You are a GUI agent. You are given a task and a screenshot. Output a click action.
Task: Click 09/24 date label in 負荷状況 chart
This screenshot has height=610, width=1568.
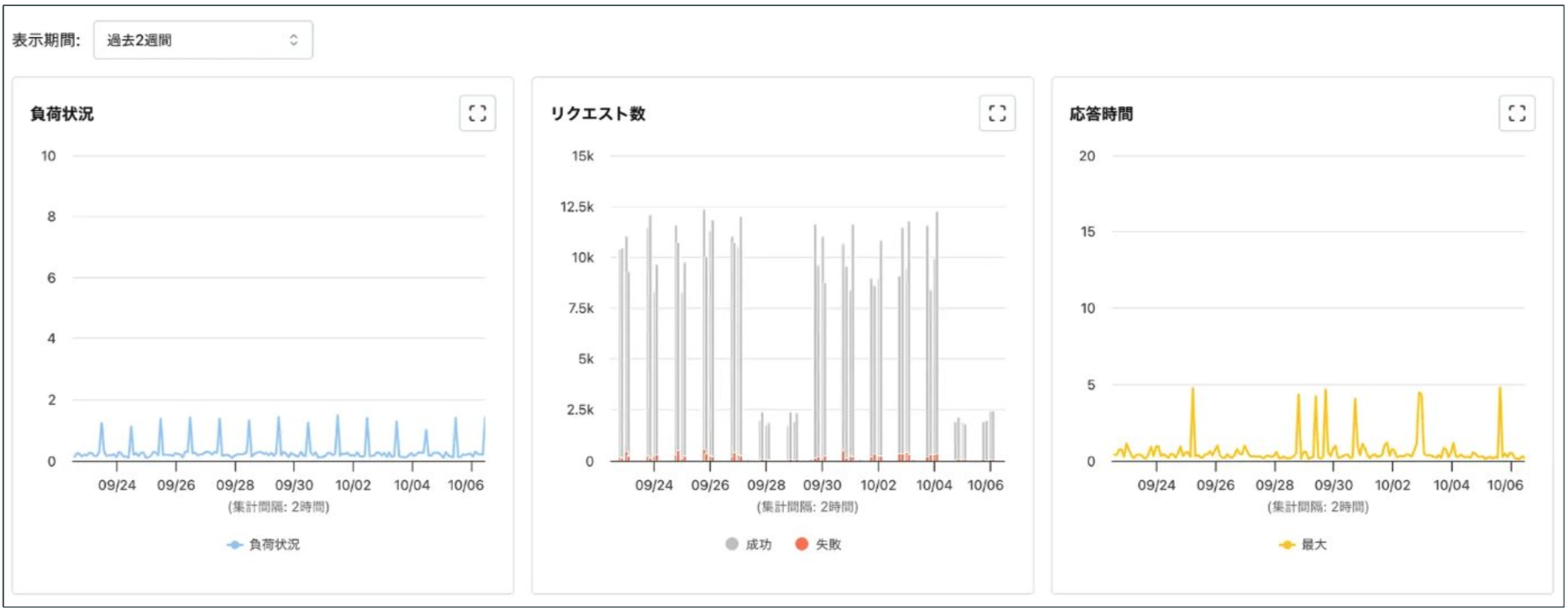pyautogui.click(x=117, y=485)
